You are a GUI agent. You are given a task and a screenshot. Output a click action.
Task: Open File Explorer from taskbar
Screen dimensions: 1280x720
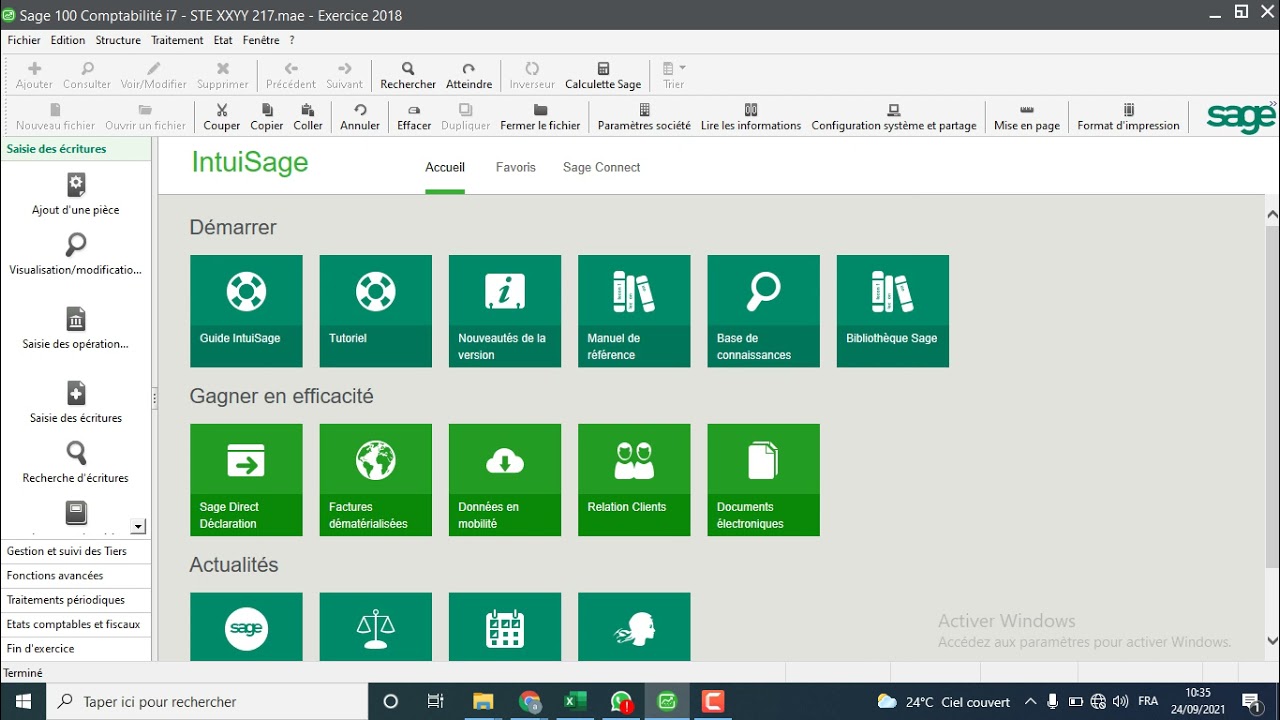pos(483,702)
